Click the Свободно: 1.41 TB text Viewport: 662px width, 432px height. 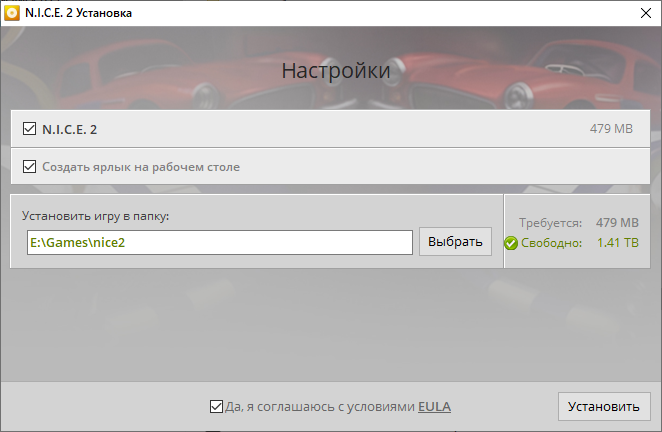coord(580,243)
